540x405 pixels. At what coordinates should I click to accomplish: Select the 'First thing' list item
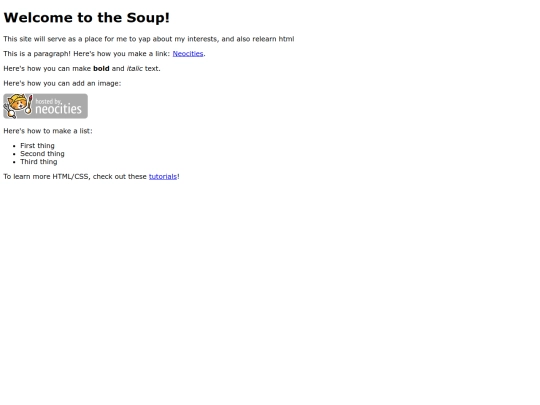pos(37,146)
